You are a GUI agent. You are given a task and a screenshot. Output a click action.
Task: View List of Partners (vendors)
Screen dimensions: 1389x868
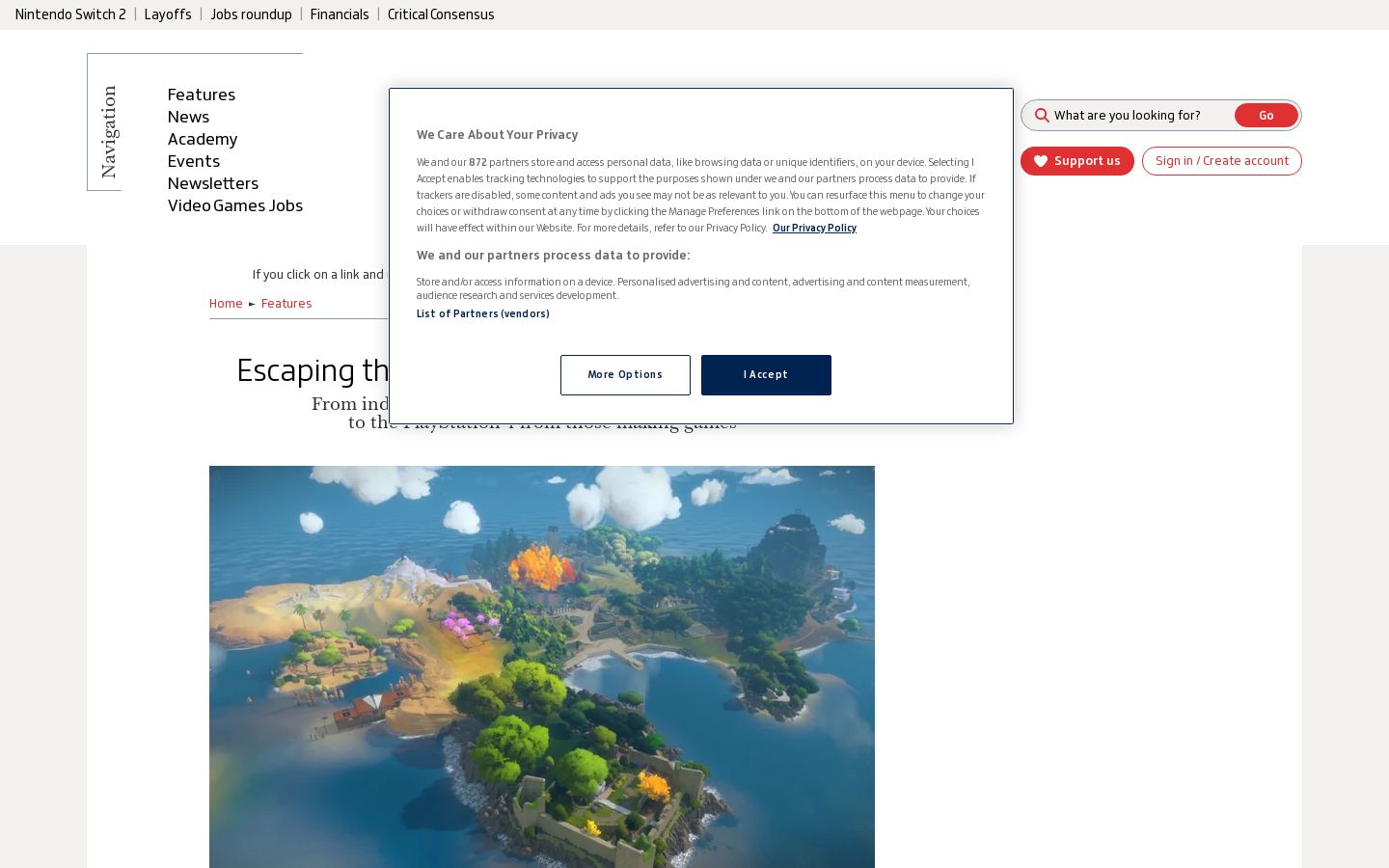tap(483, 314)
